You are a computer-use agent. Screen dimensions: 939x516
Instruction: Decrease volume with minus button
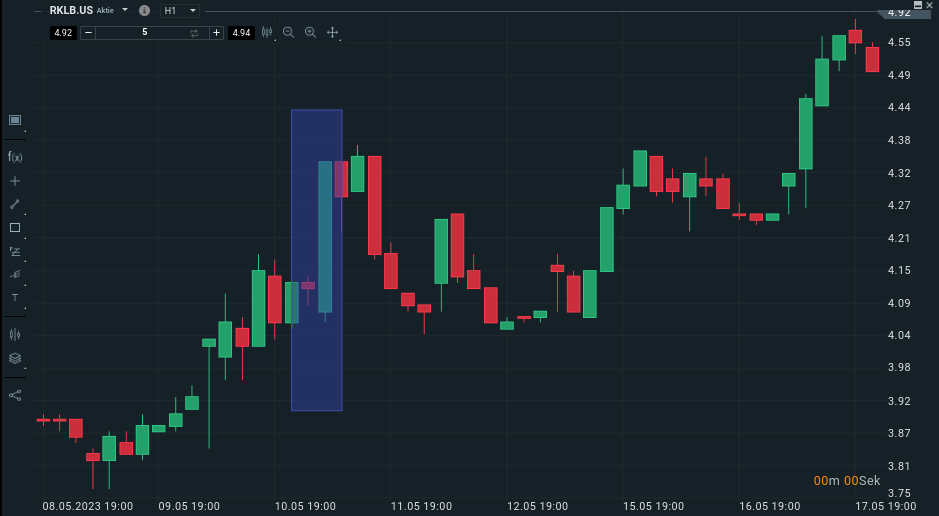[88, 32]
